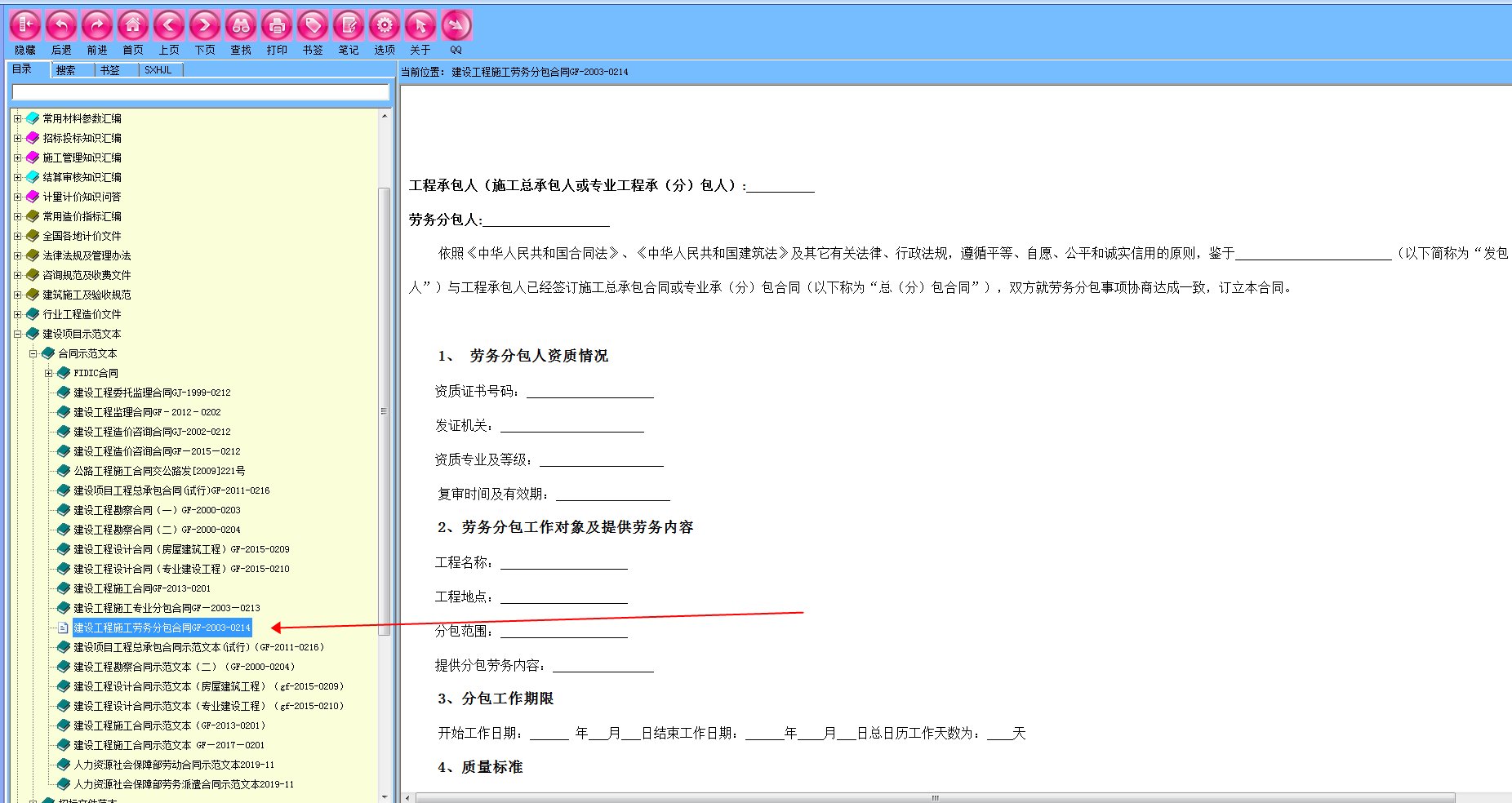Open 建设项目工程总承包合同(试行)GF-2011-0216

171,490
